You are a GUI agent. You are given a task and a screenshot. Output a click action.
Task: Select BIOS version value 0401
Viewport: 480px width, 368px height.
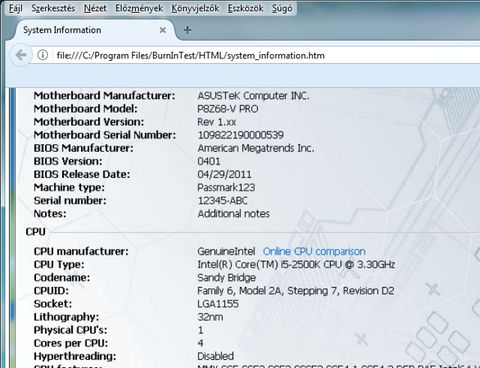pos(209,161)
